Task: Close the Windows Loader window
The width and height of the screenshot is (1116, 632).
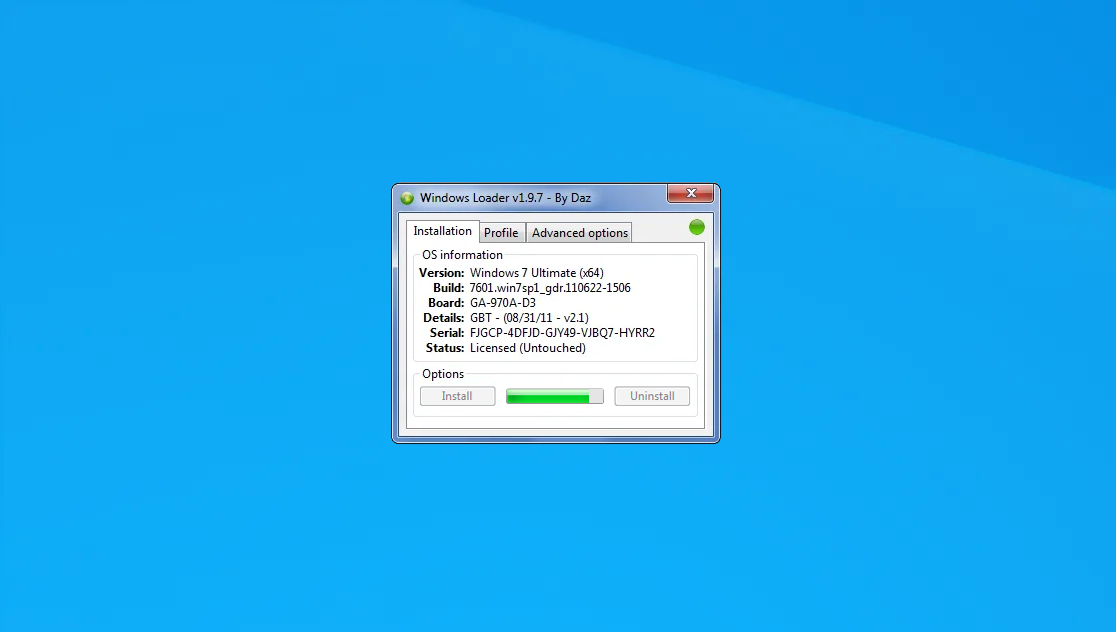Action: click(690, 193)
